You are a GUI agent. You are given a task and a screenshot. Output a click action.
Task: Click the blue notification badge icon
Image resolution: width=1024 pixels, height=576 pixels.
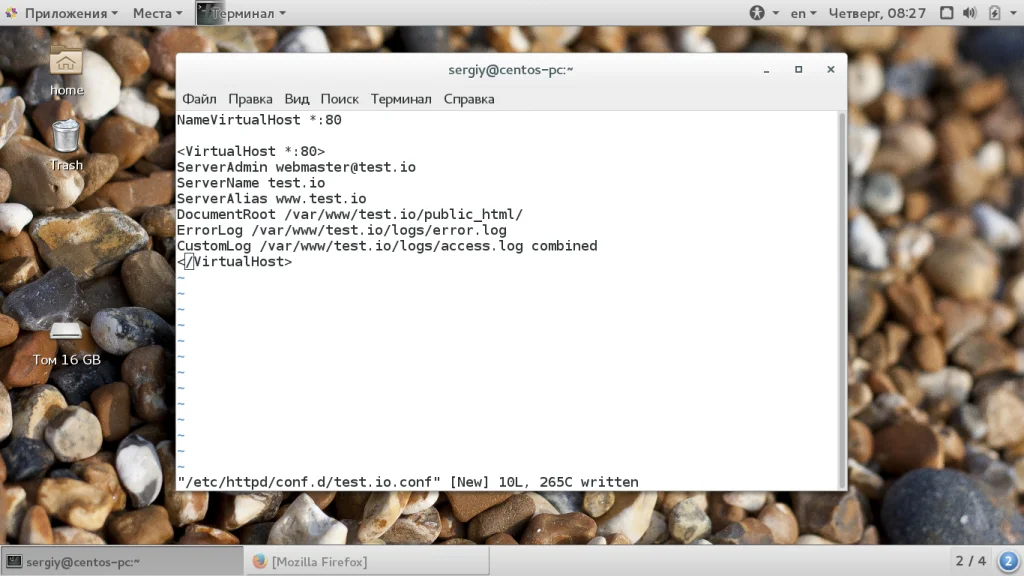tap(1008, 561)
